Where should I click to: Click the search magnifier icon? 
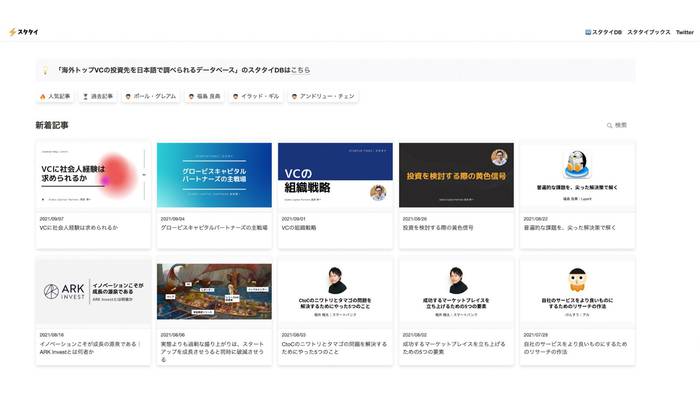pos(609,125)
